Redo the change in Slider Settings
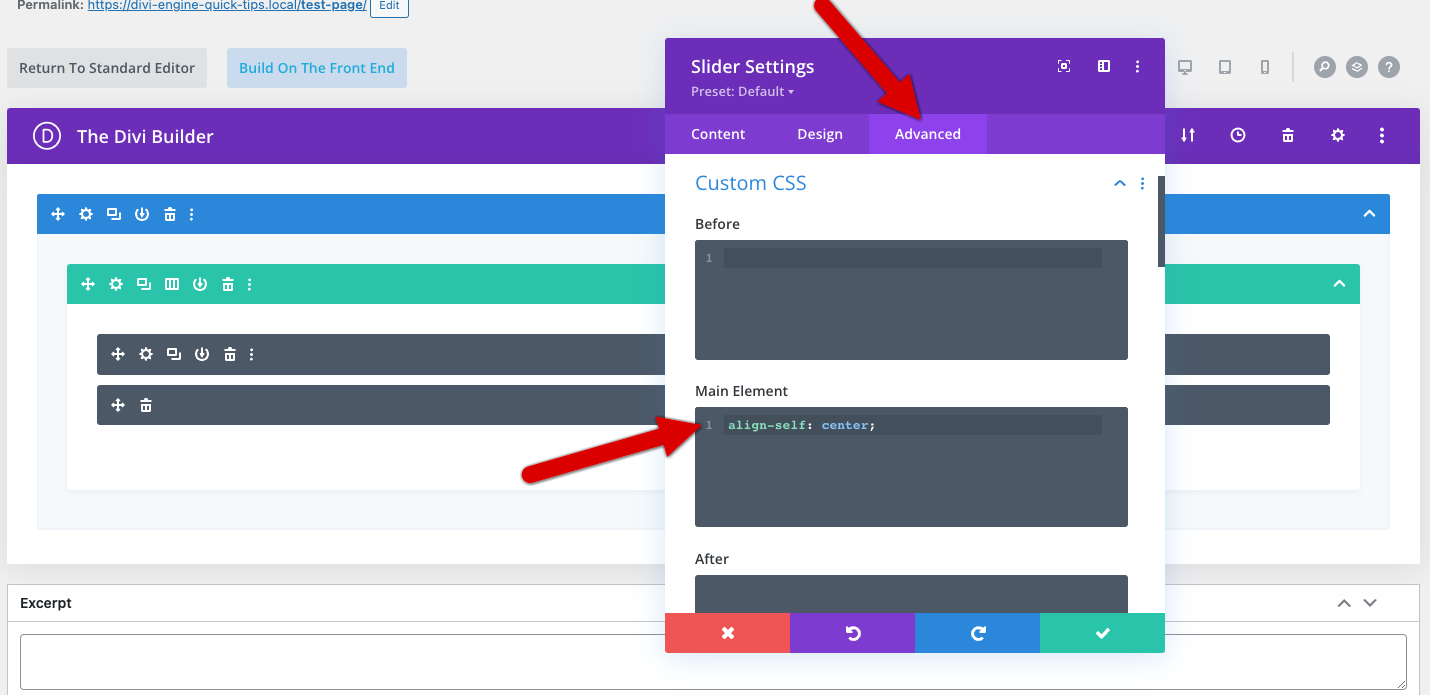 (977, 633)
